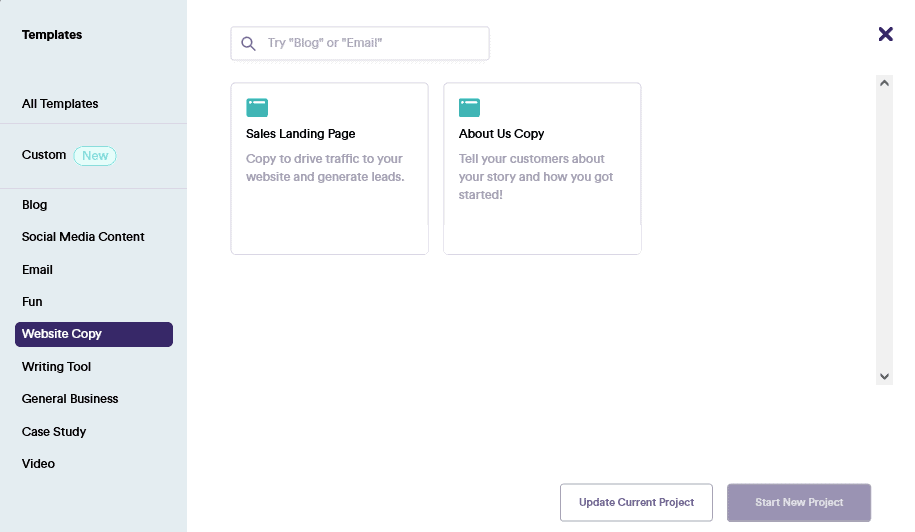Show the Fun templates

33,302
